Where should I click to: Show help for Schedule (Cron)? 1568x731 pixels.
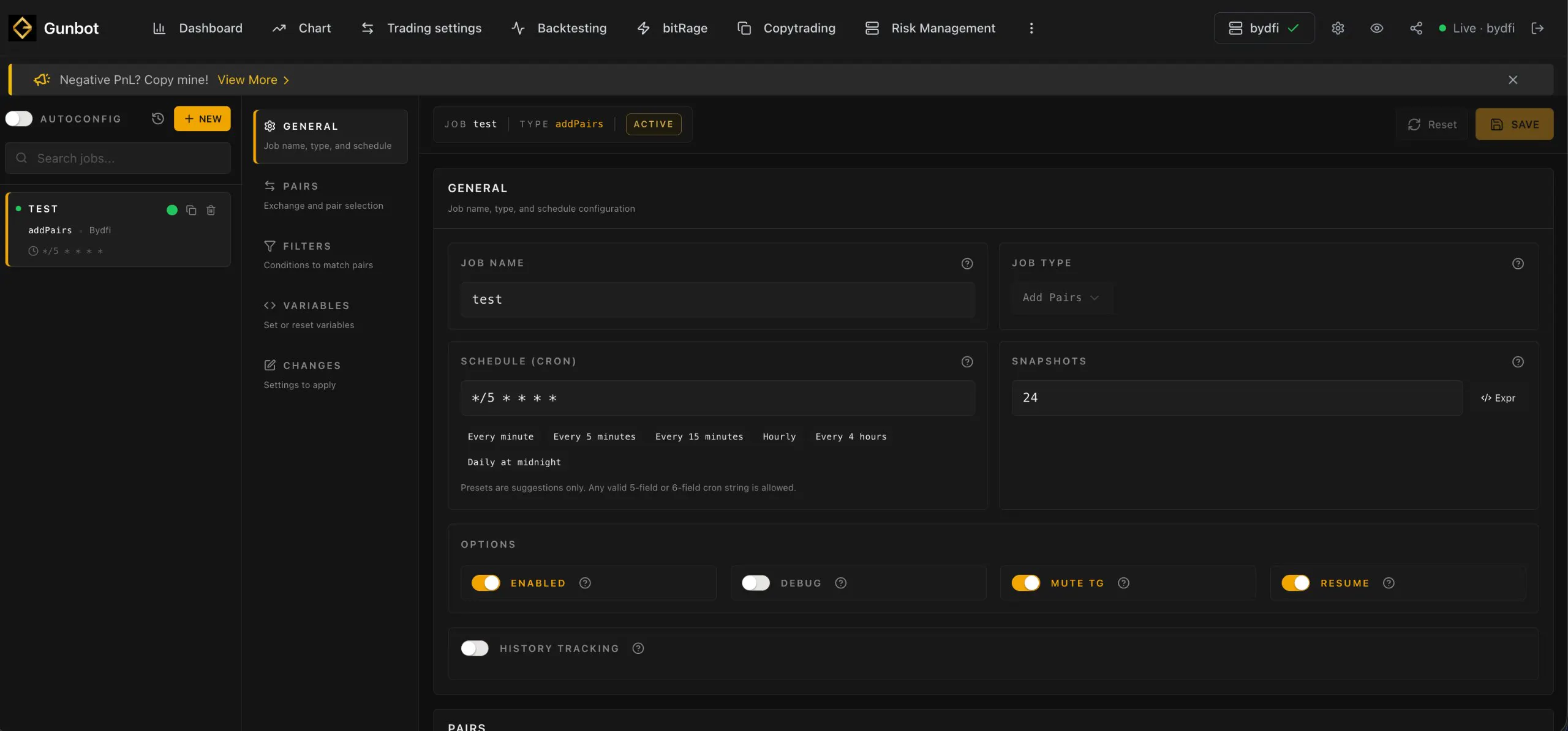click(x=967, y=362)
